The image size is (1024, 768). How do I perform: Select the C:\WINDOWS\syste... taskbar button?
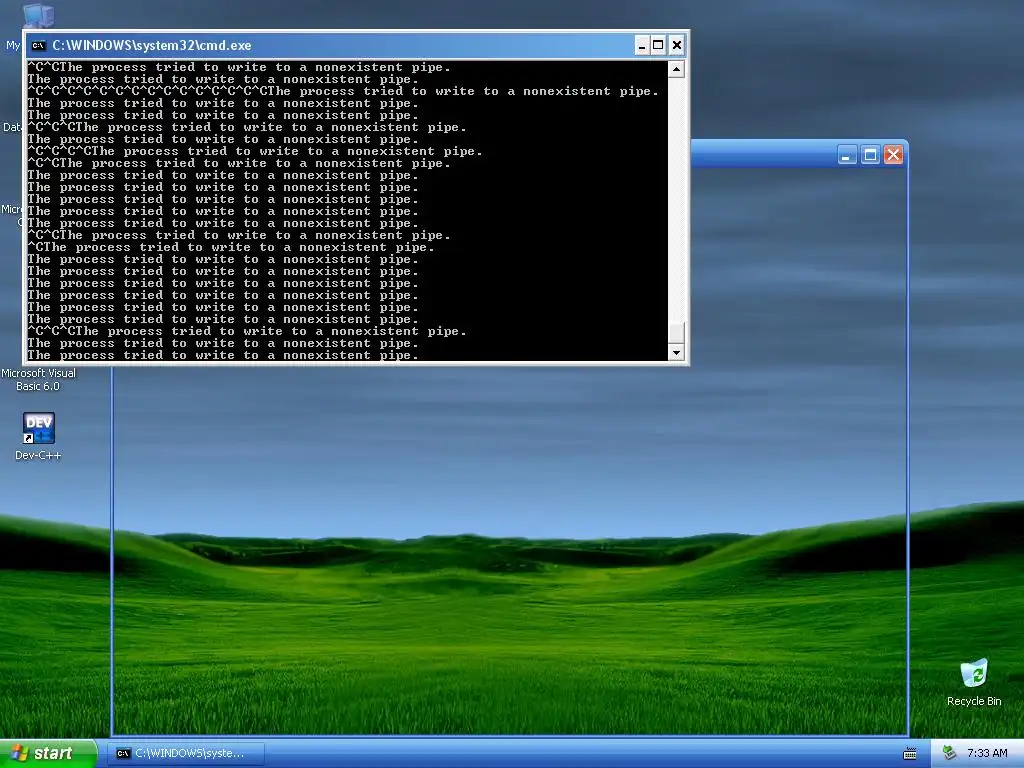pyautogui.click(x=186, y=753)
